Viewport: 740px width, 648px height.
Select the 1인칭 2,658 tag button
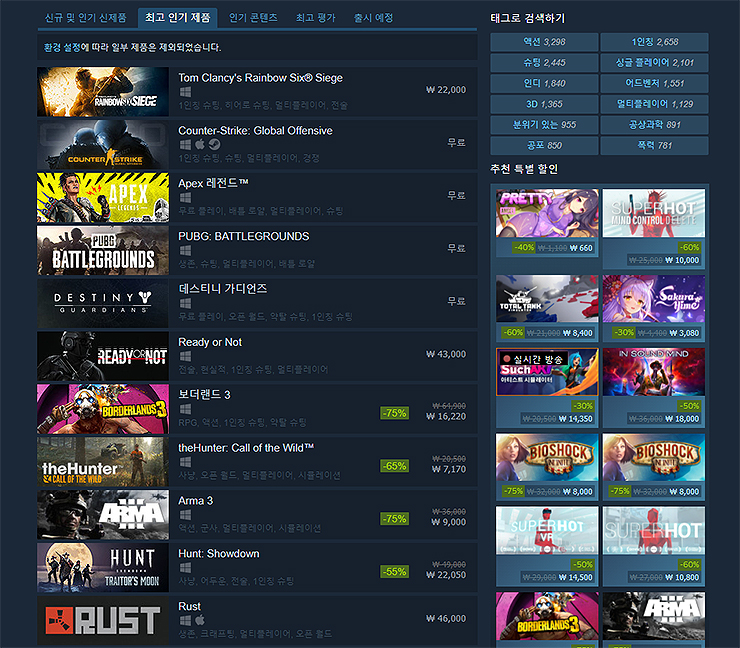coord(655,42)
